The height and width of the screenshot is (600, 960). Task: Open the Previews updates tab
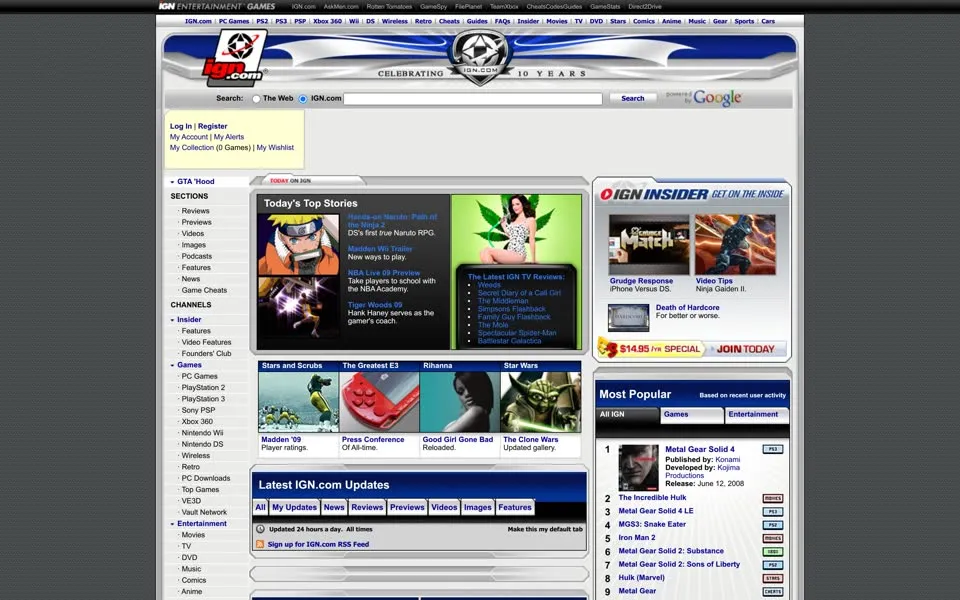[x=407, y=508]
